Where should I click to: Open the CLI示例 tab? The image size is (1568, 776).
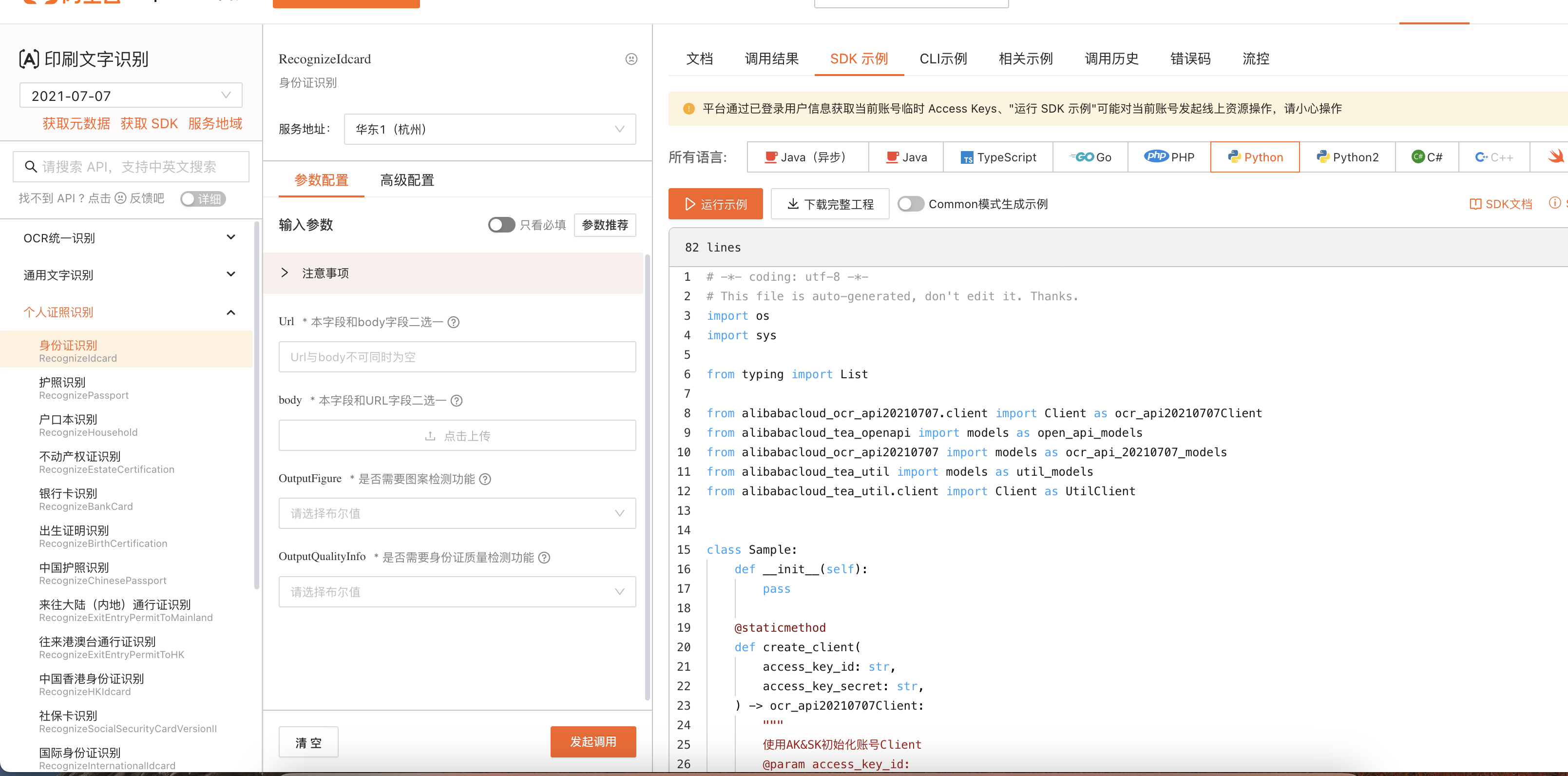(x=943, y=58)
